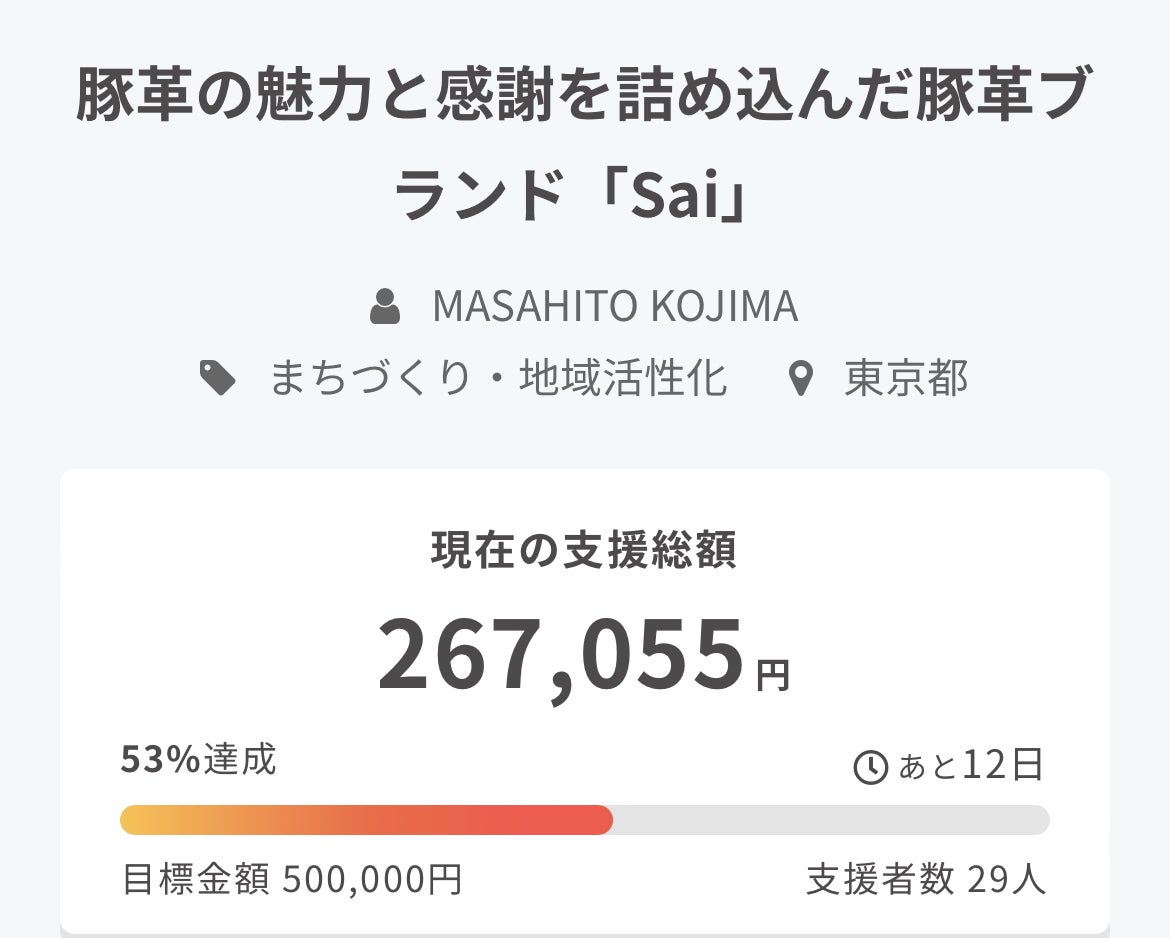Click the 29人 supporter count
Image resolution: width=1170 pixels, height=938 pixels.
(1007, 880)
